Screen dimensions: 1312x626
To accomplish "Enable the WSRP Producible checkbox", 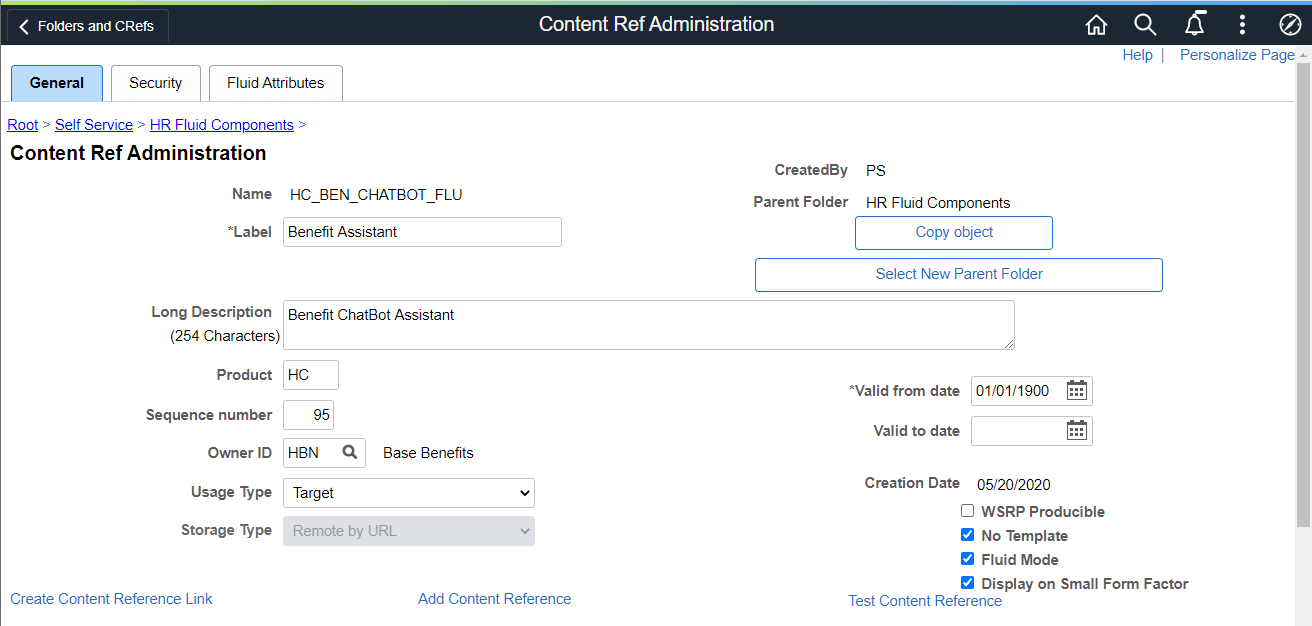I will click(x=967, y=510).
